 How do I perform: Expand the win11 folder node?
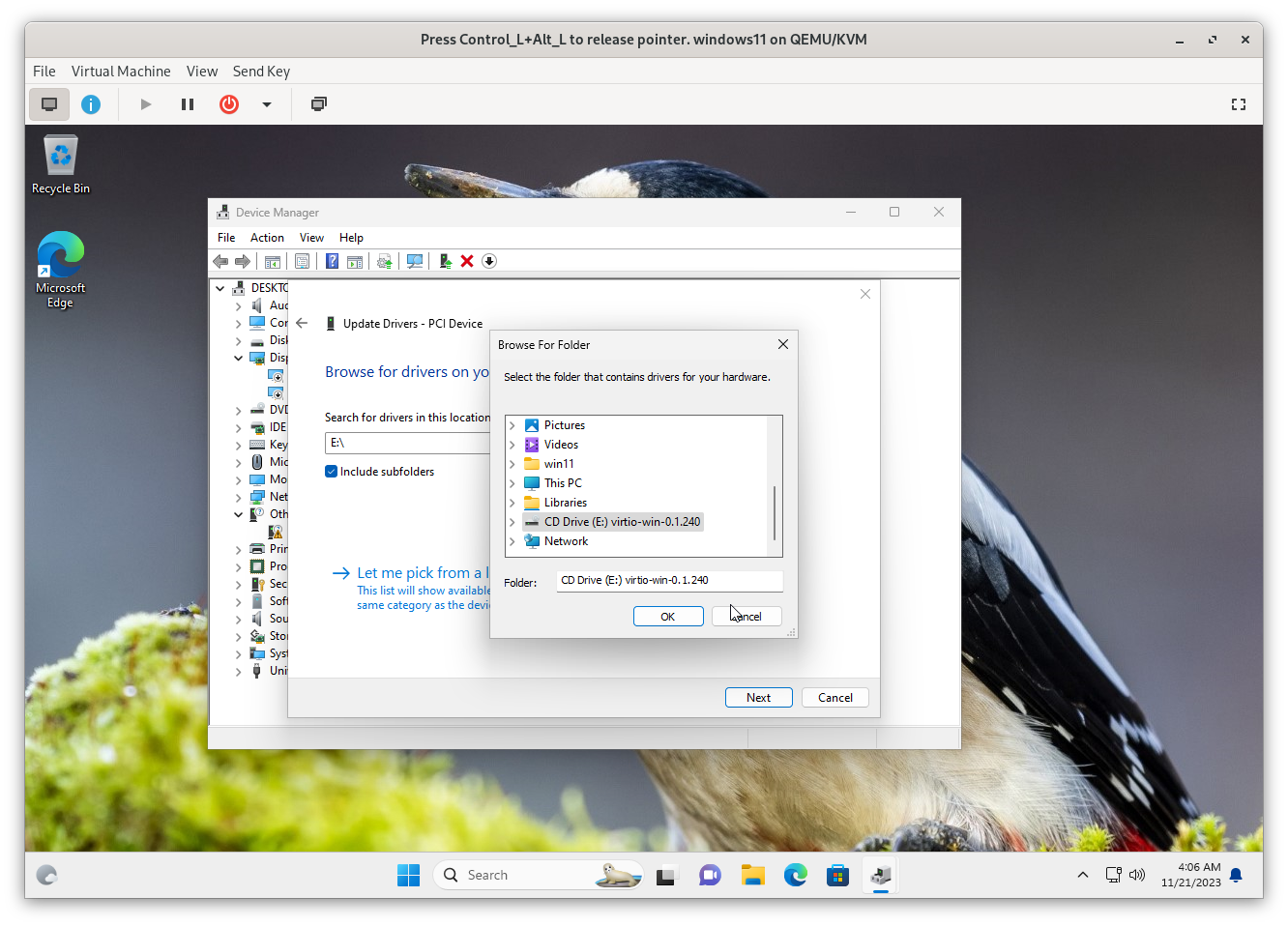[x=512, y=464]
